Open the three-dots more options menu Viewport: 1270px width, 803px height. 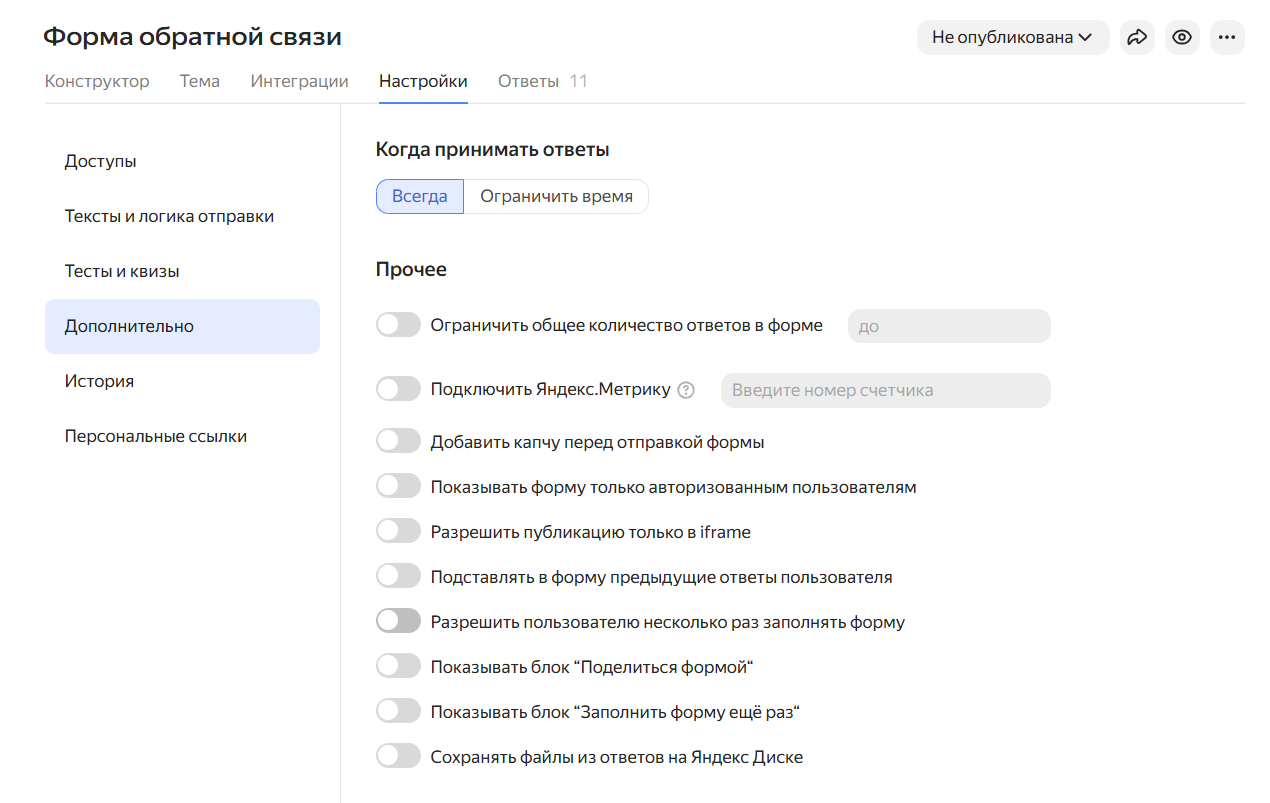click(1227, 37)
